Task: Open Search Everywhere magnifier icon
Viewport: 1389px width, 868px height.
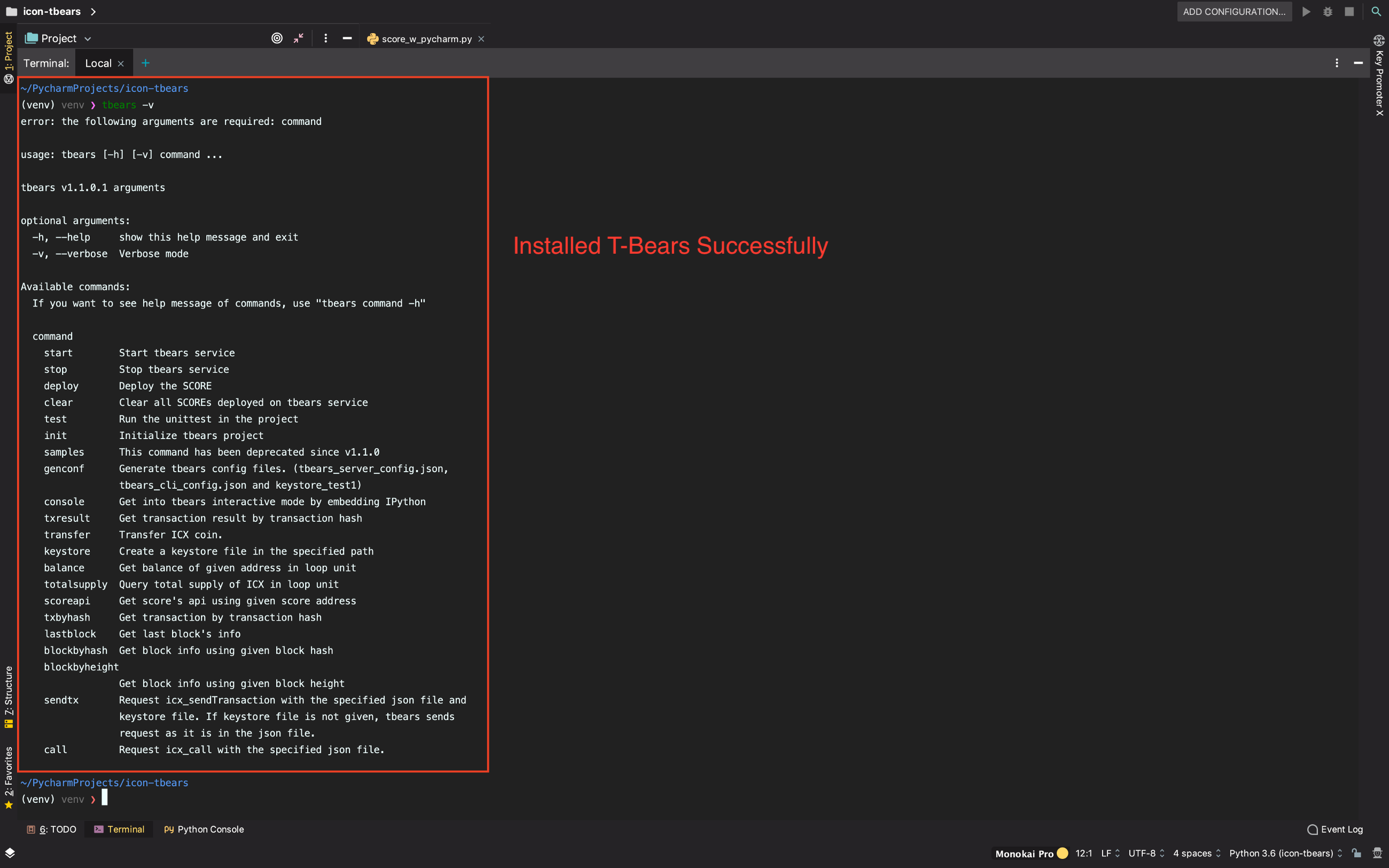Action: [x=1376, y=11]
